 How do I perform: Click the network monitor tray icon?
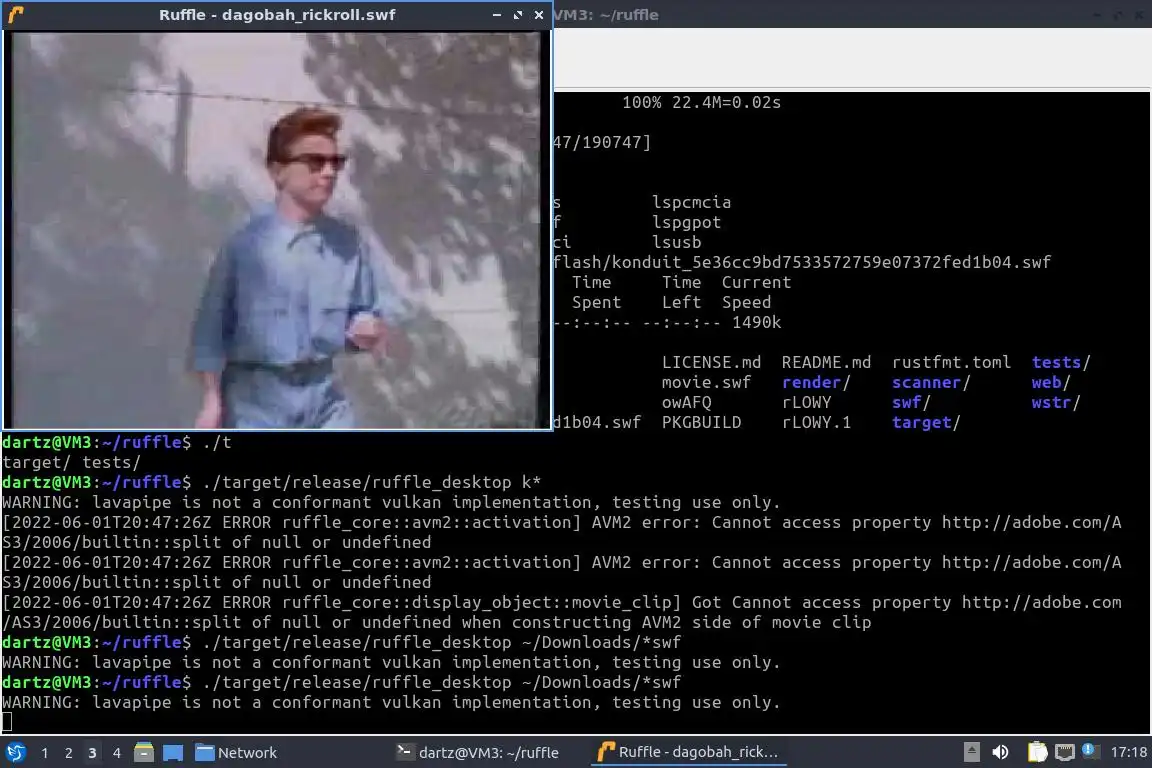1065,752
